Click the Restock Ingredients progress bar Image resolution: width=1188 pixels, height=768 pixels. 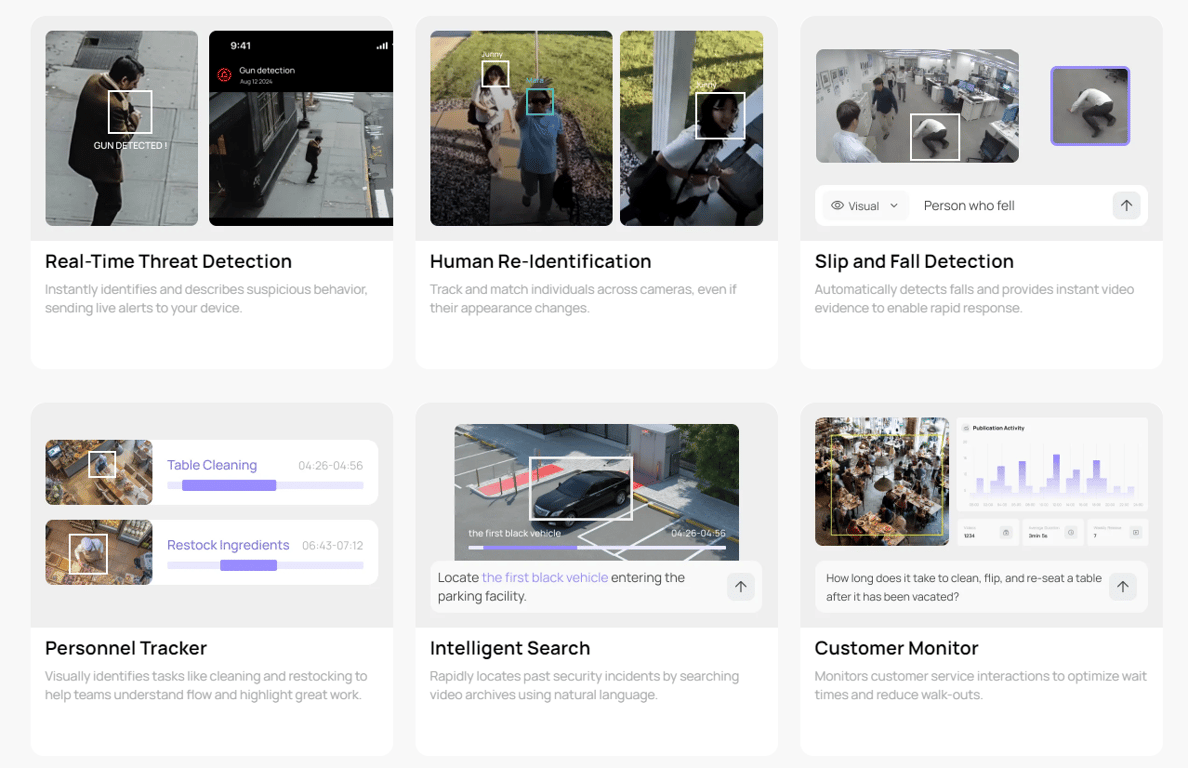tap(265, 565)
